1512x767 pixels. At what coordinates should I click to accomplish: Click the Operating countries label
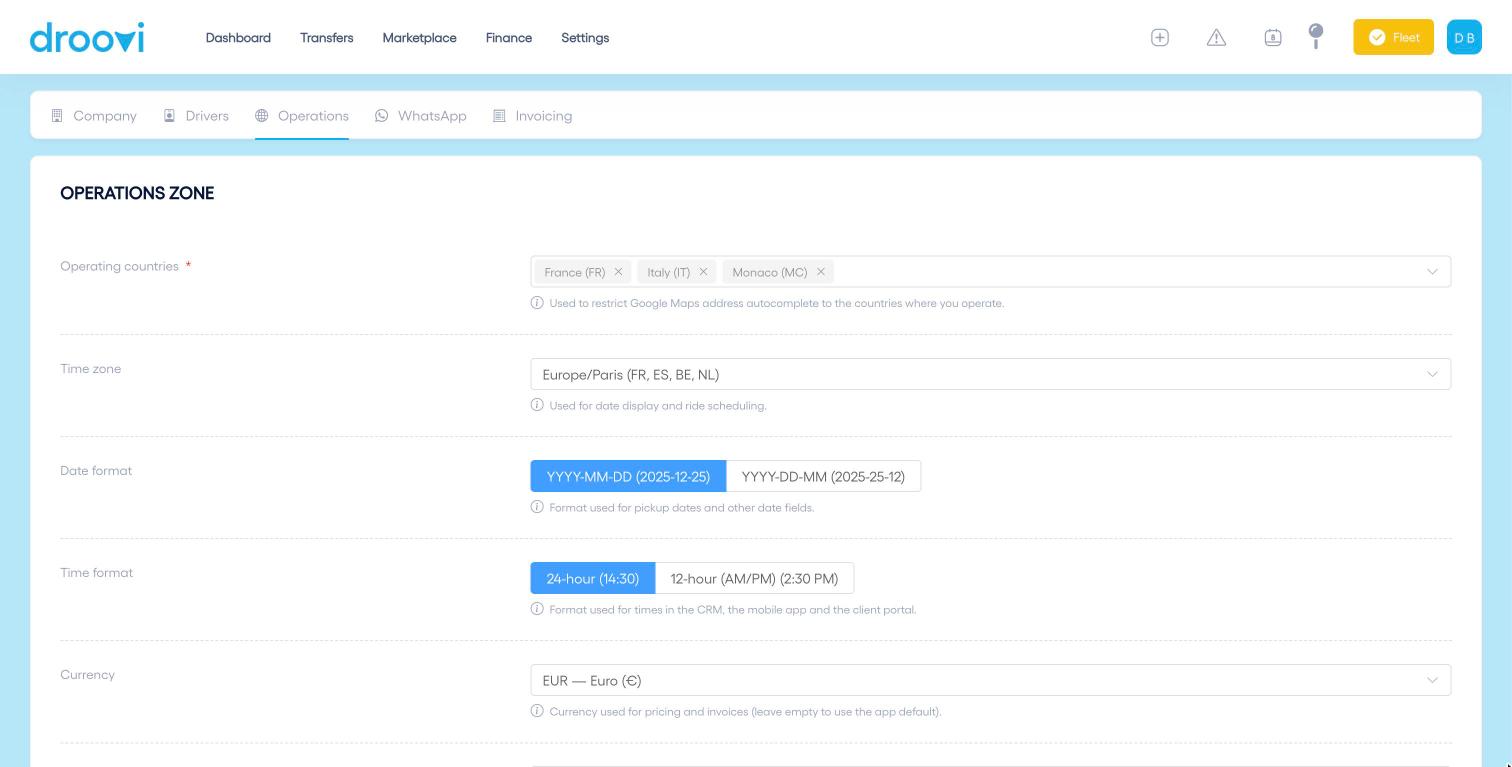[119, 266]
